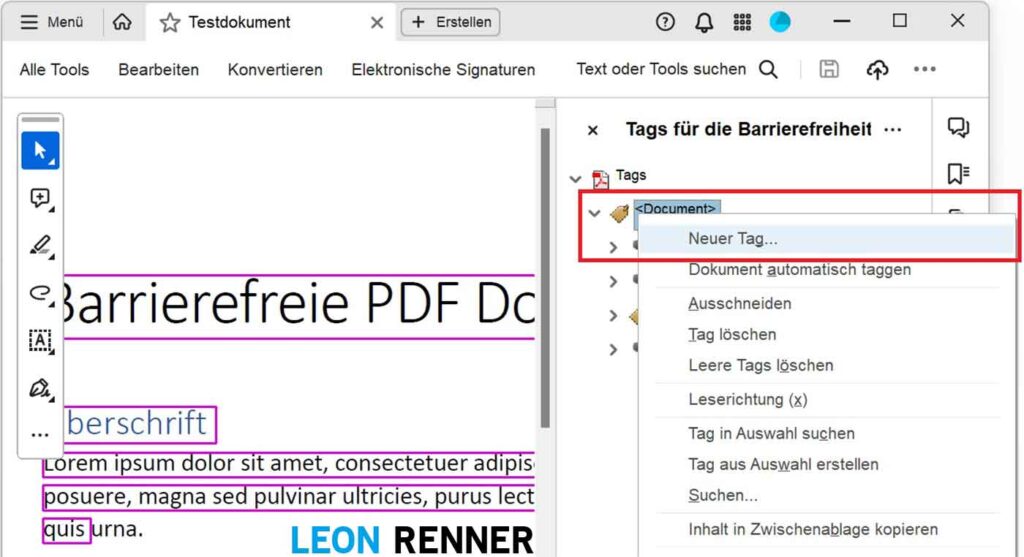
Task: Open tags panel options ellipsis menu
Action: pos(893,130)
